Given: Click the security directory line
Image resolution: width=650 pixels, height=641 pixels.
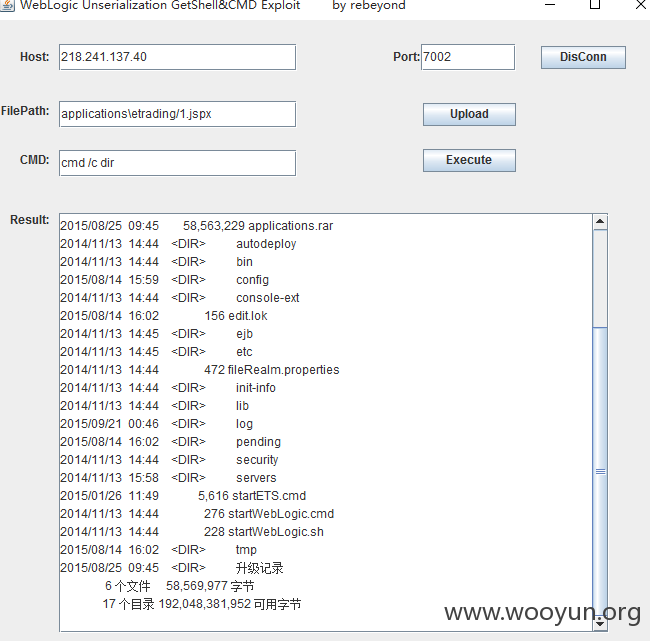Looking at the screenshot, I should click(x=169, y=460).
